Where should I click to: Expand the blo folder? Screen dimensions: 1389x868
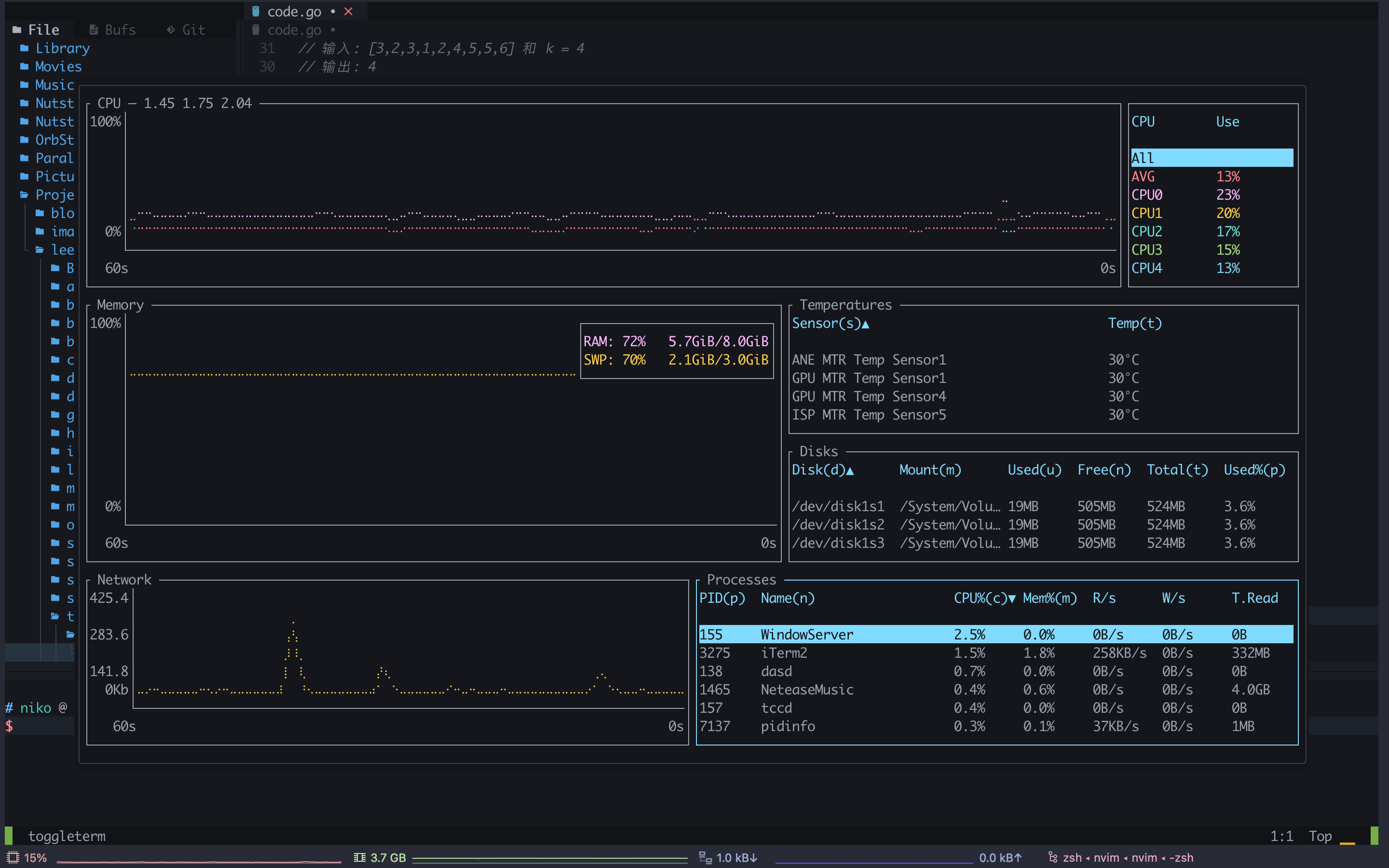[55, 214]
